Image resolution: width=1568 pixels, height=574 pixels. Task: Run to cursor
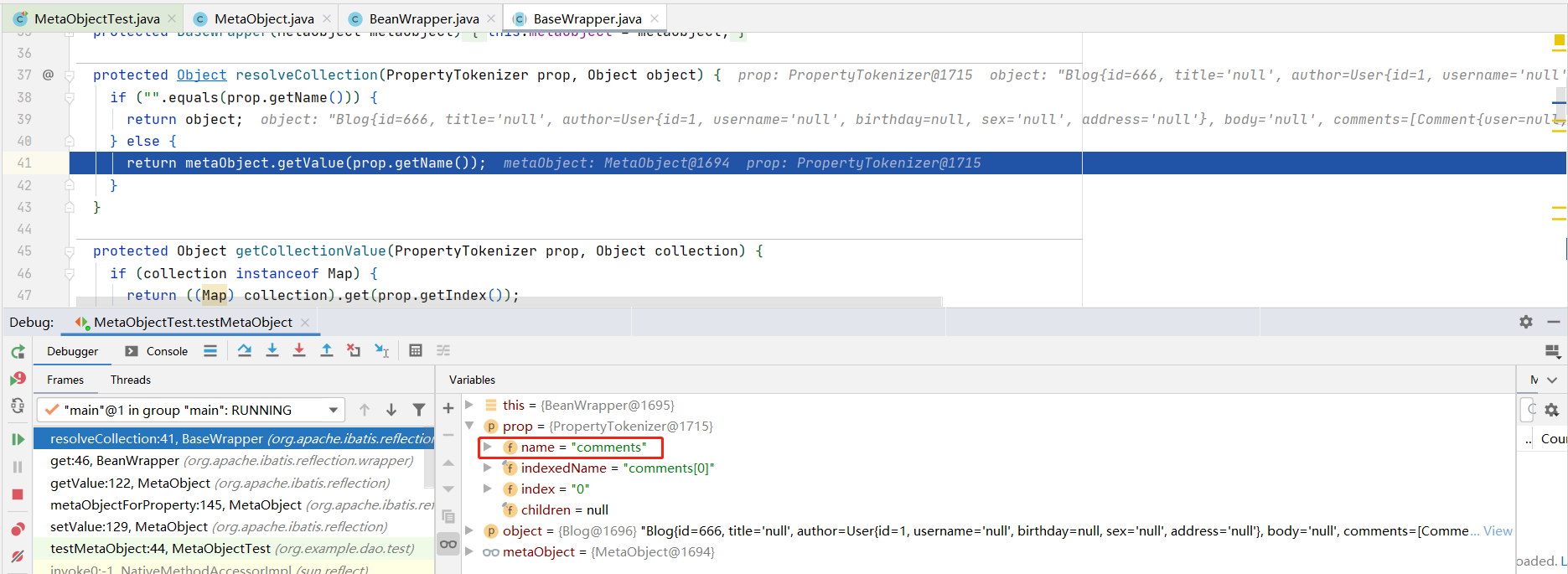click(x=381, y=350)
